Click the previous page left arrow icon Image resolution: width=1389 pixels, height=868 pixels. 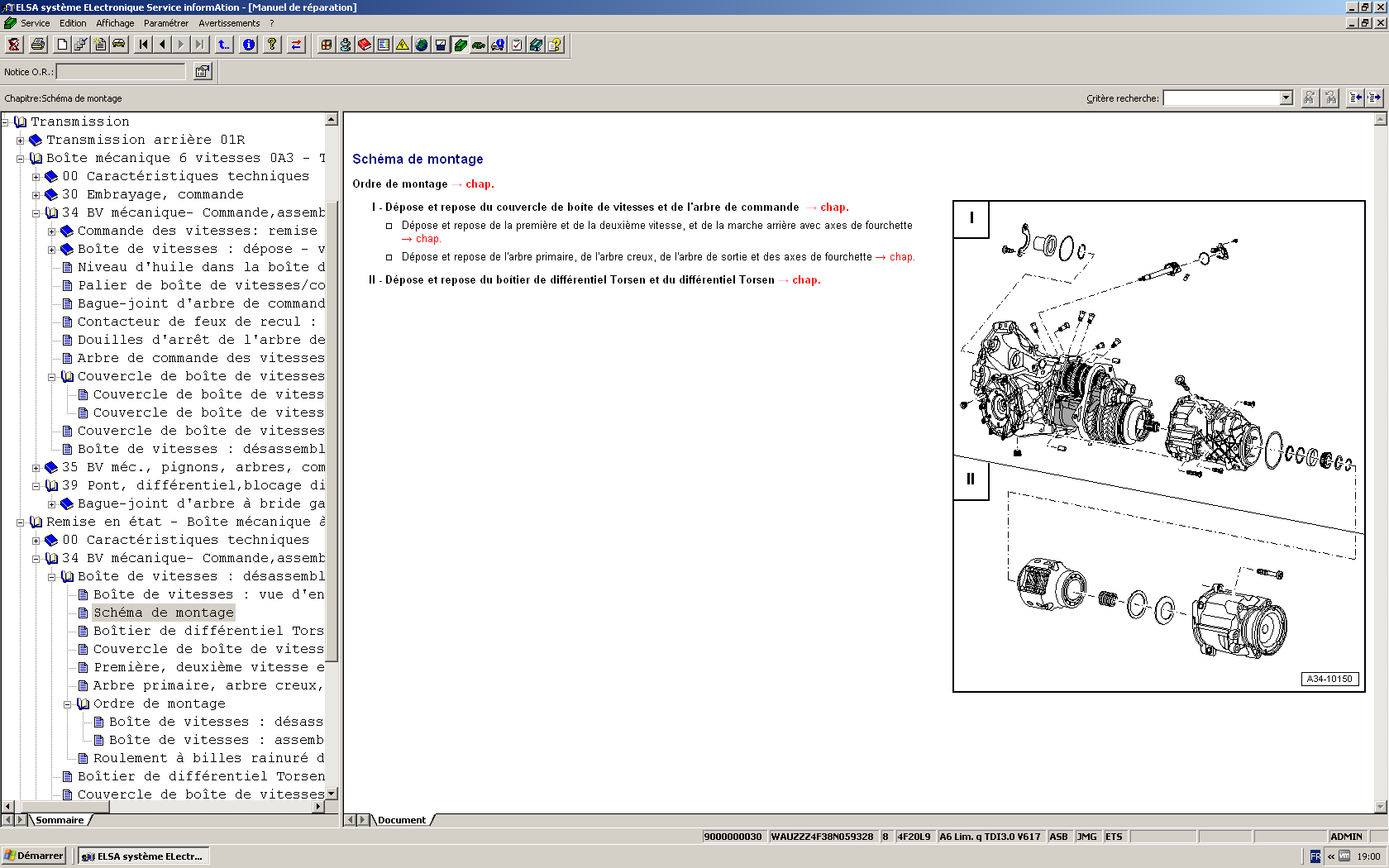[162, 45]
